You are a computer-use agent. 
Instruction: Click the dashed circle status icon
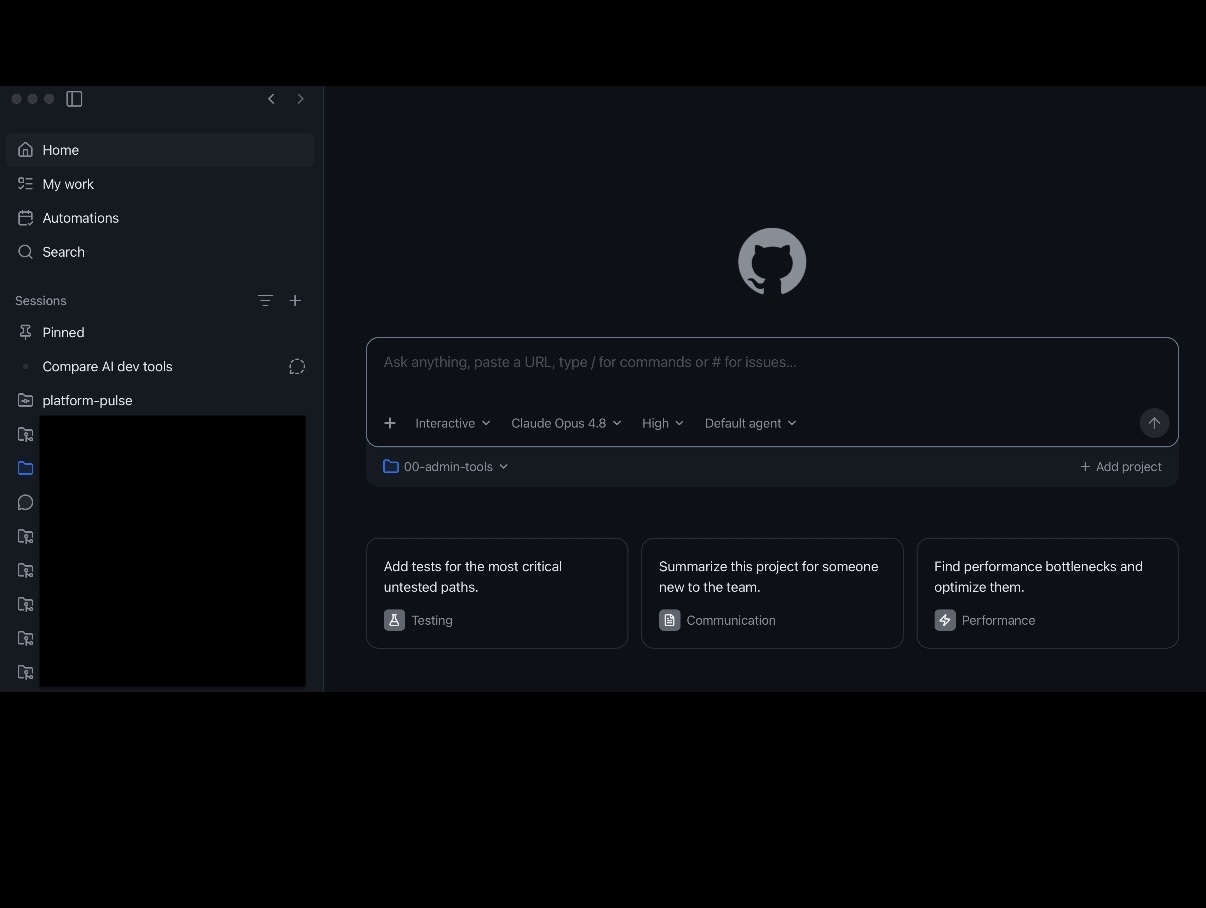point(297,366)
